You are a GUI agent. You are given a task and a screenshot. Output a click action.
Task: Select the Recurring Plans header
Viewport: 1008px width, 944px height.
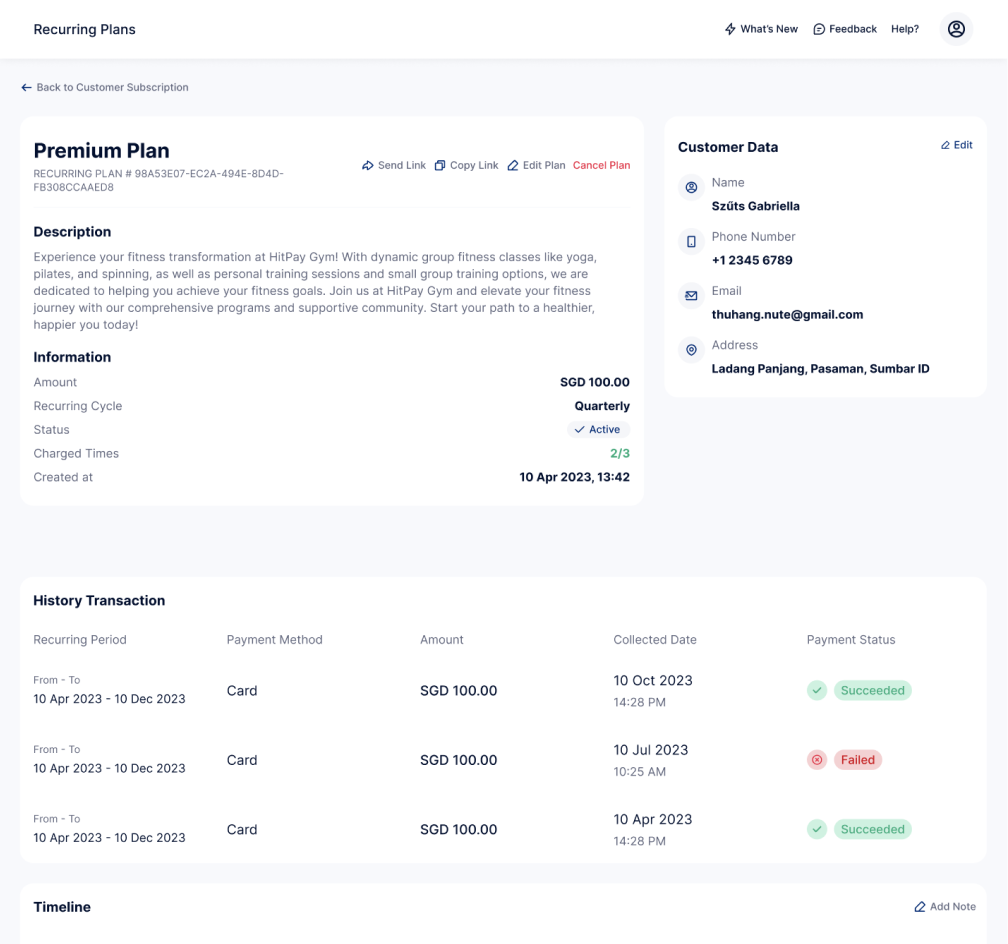click(84, 29)
